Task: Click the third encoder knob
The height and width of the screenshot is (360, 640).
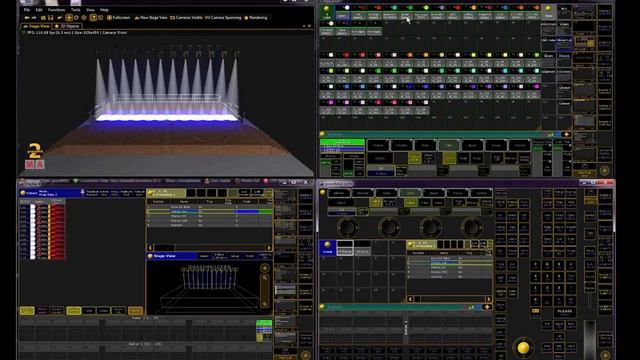Action: (x=430, y=227)
